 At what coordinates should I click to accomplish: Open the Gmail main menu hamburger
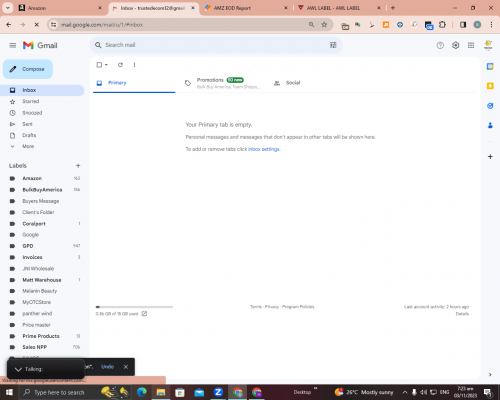click(x=13, y=45)
